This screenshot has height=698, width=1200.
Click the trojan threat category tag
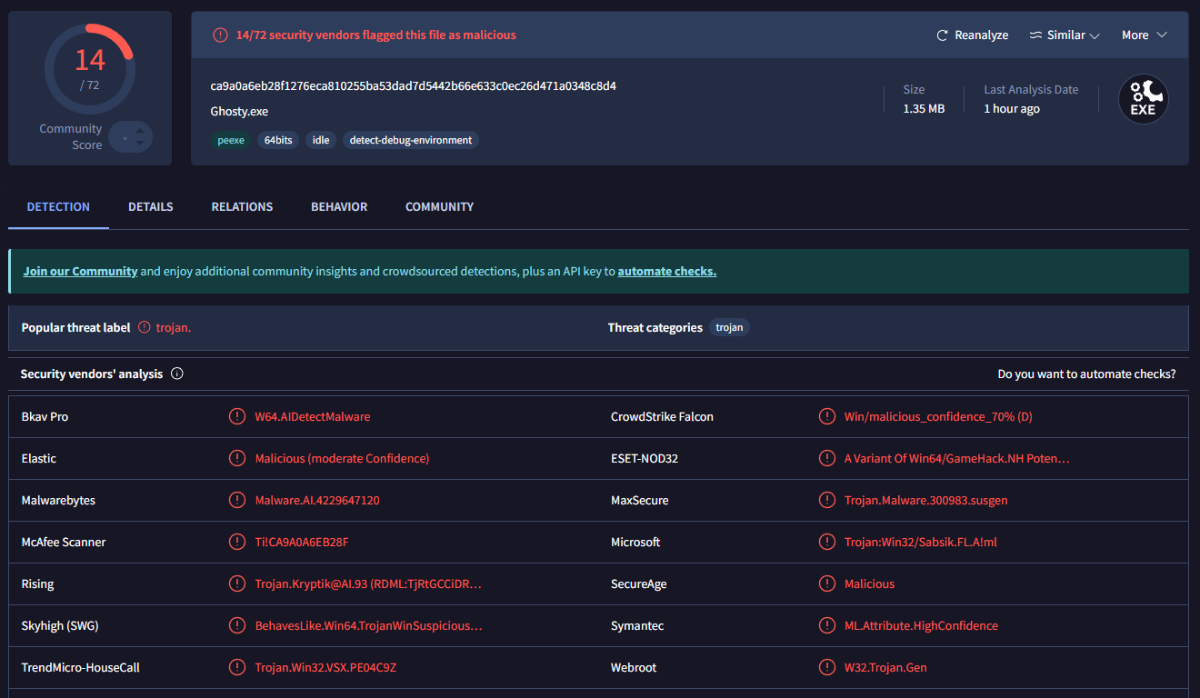click(730, 327)
